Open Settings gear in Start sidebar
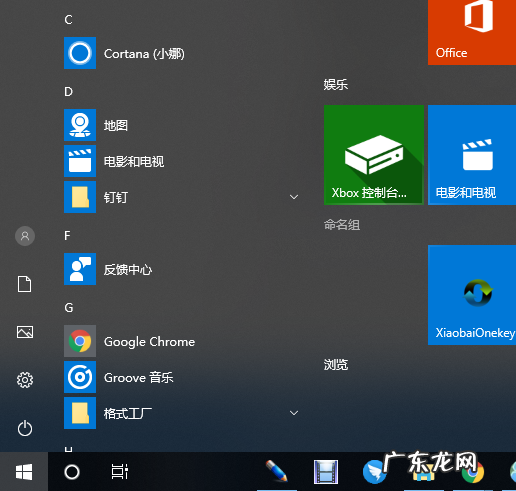The height and width of the screenshot is (491, 516). coord(25,380)
